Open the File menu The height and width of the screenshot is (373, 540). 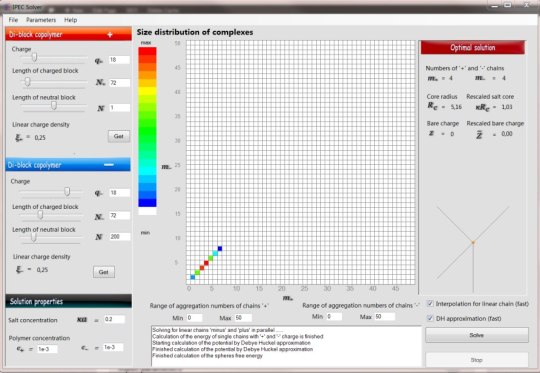point(13,20)
